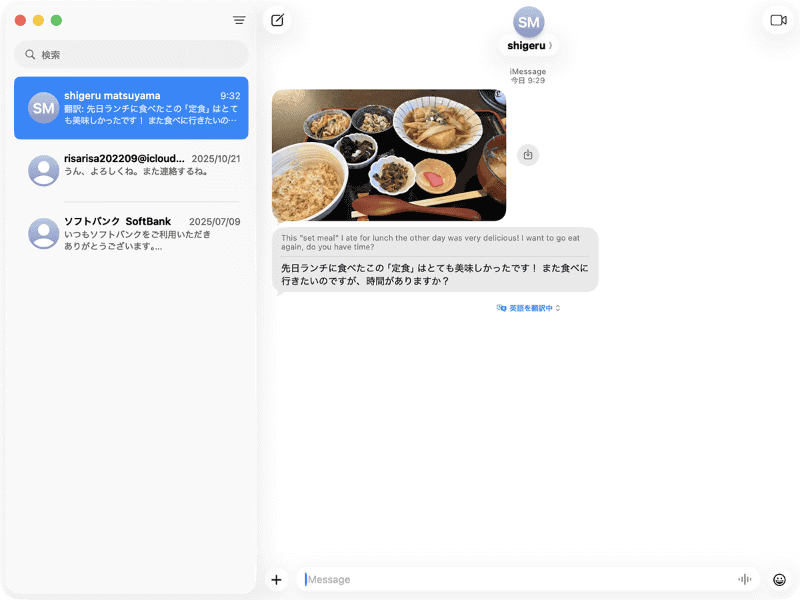Open the conversation filter list icon

239,20
